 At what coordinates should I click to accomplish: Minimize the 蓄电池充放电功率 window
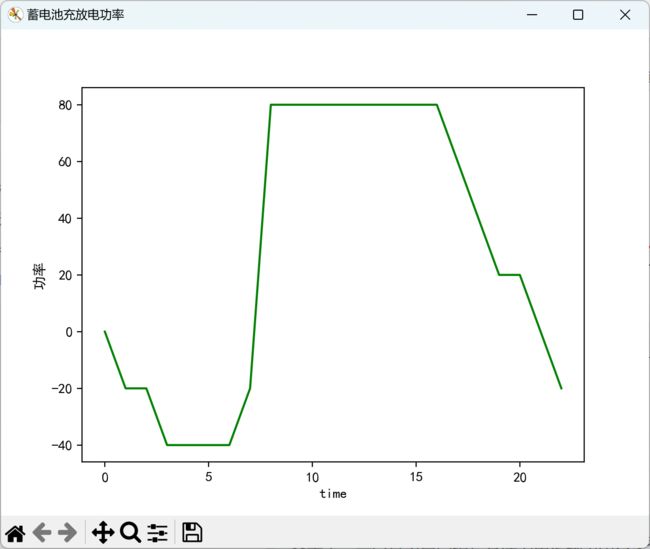532,15
